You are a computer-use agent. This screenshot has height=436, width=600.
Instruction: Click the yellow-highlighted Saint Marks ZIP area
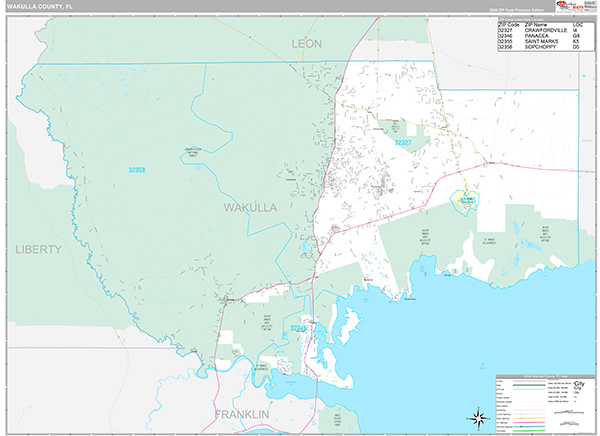pos(465,201)
